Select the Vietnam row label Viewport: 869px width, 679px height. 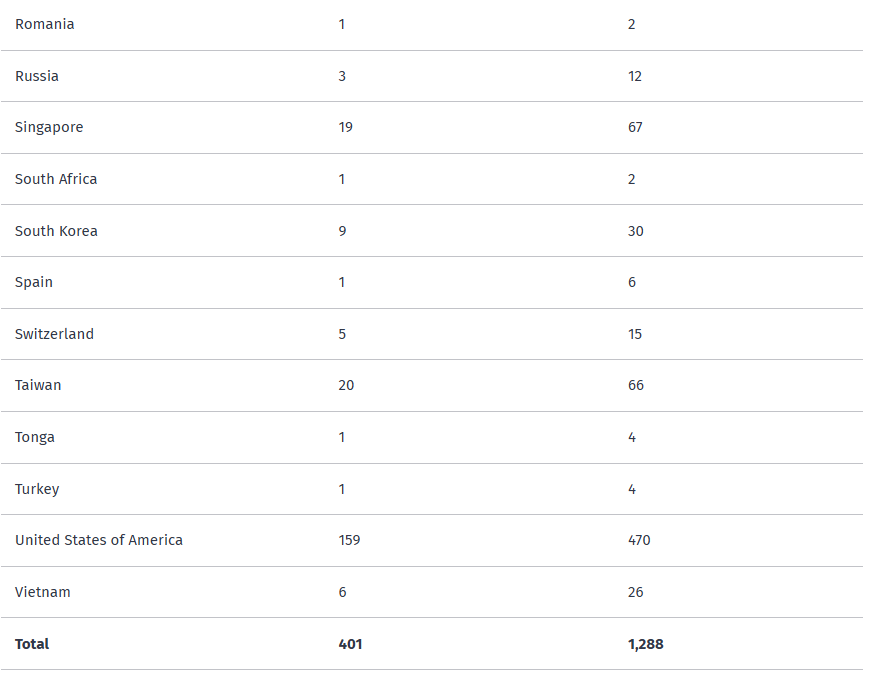[43, 592]
